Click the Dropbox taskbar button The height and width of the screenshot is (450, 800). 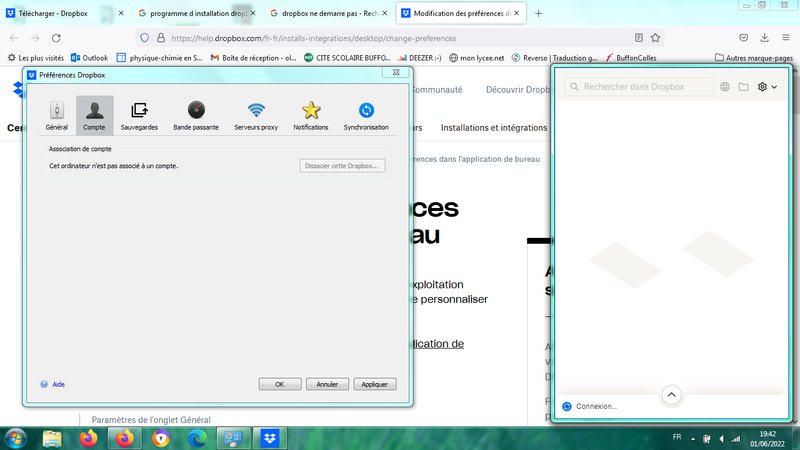pos(270,438)
